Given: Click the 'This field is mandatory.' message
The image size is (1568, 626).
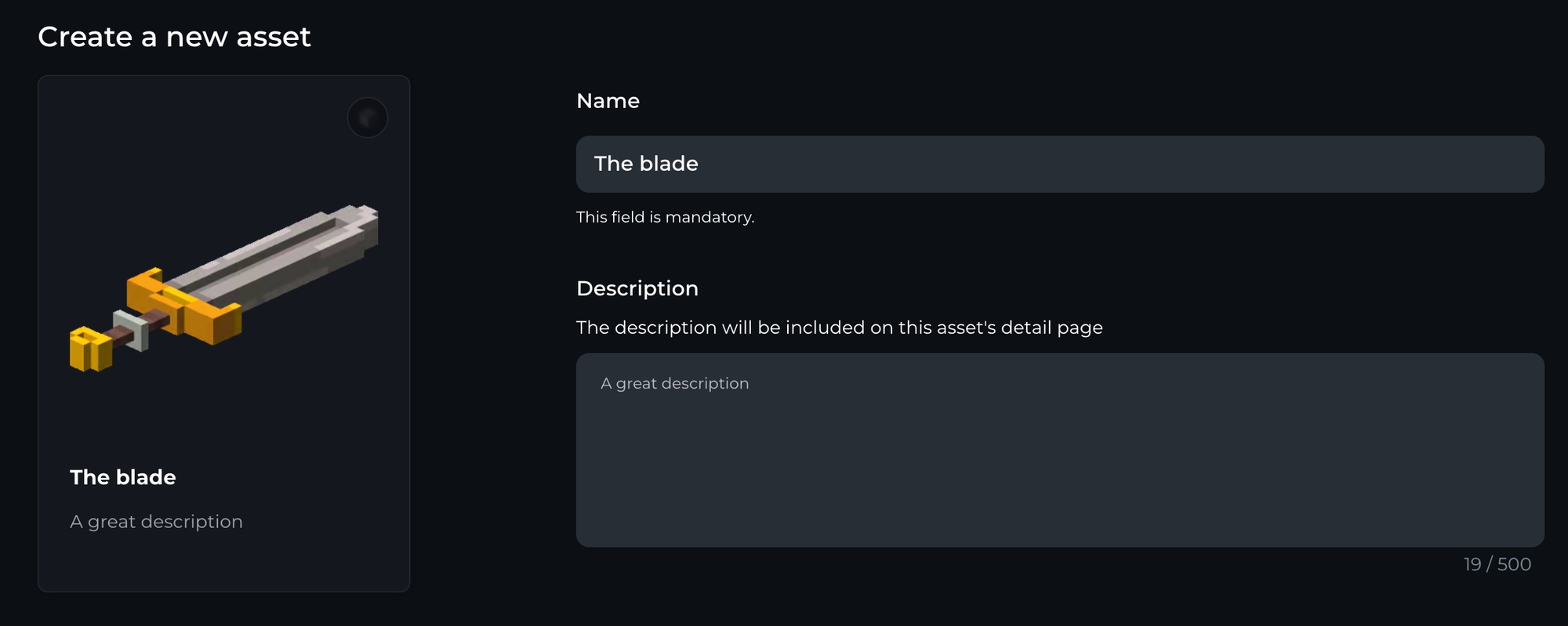Looking at the screenshot, I should pos(665,217).
